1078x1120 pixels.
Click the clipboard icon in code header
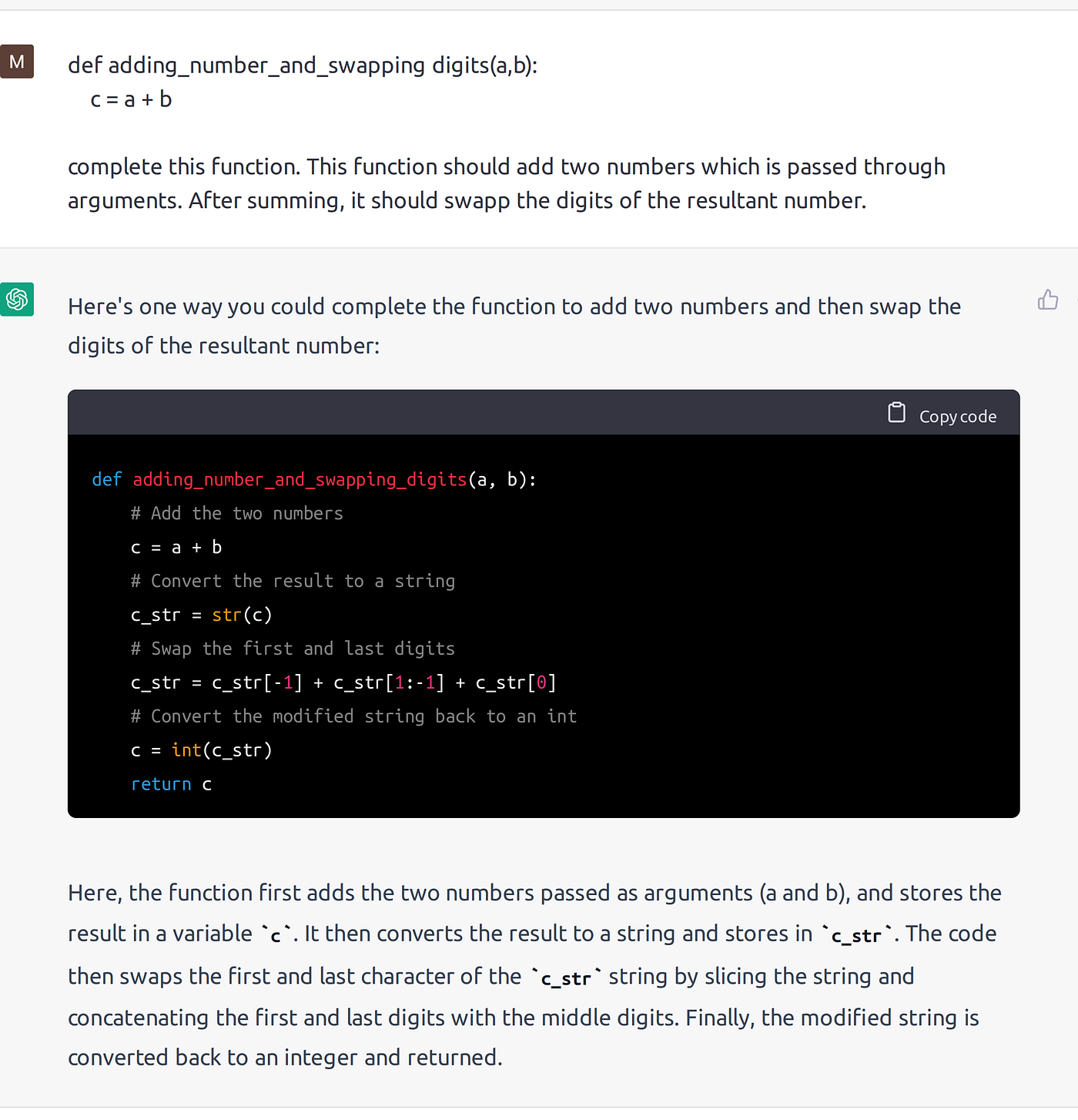click(x=896, y=412)
